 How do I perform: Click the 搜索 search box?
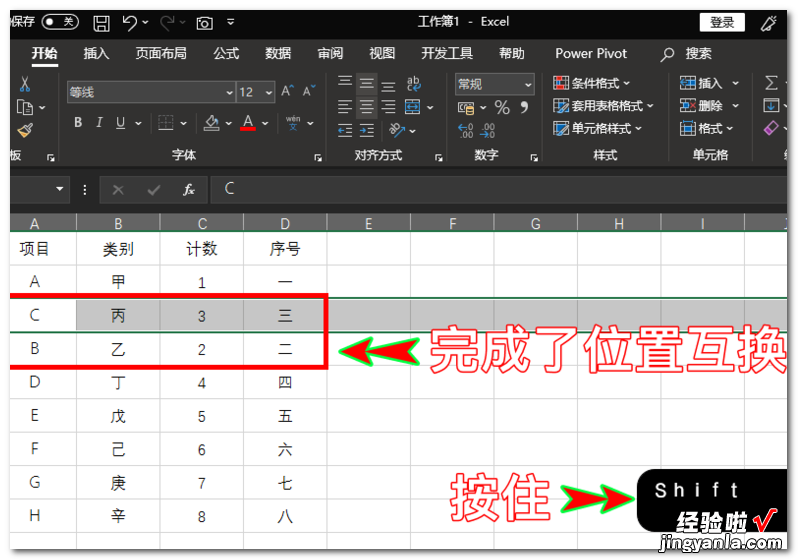(686, 53)
